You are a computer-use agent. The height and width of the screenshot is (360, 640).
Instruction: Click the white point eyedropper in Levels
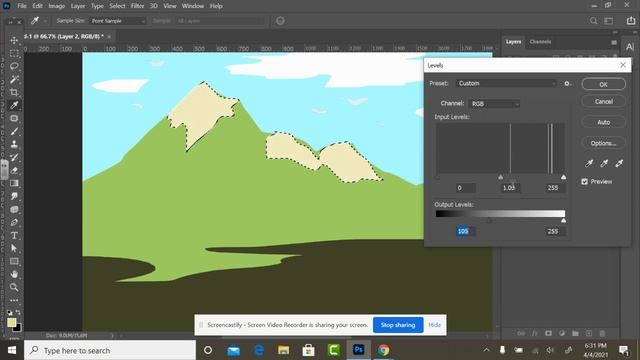(619, 163)
